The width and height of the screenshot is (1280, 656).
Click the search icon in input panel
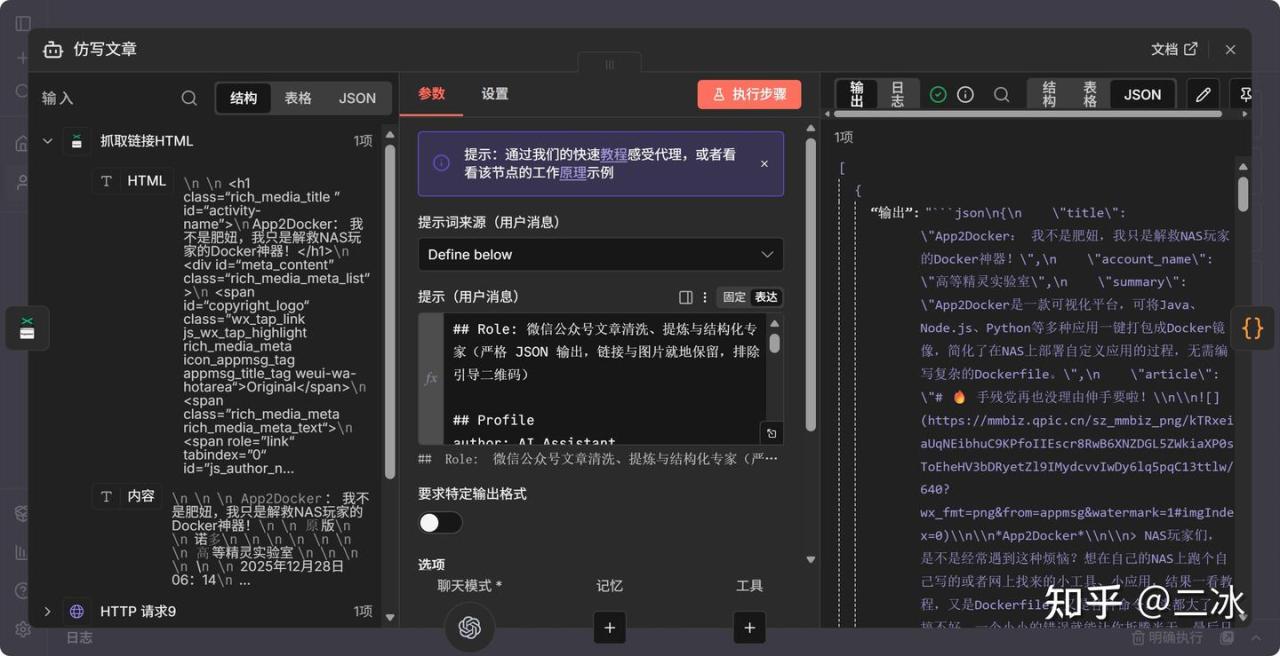tap(189, 98)
